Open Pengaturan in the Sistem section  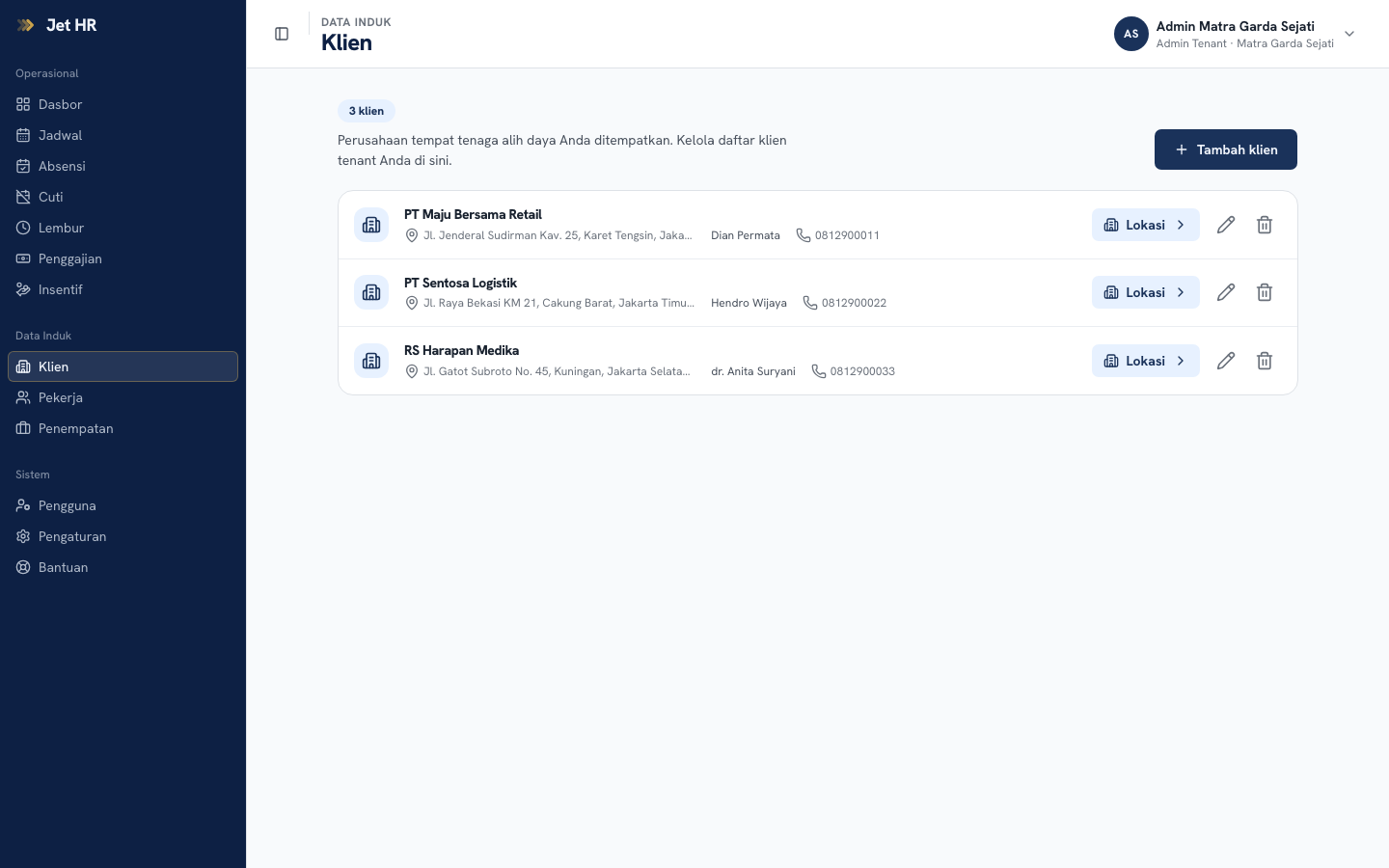pos(123,536)
